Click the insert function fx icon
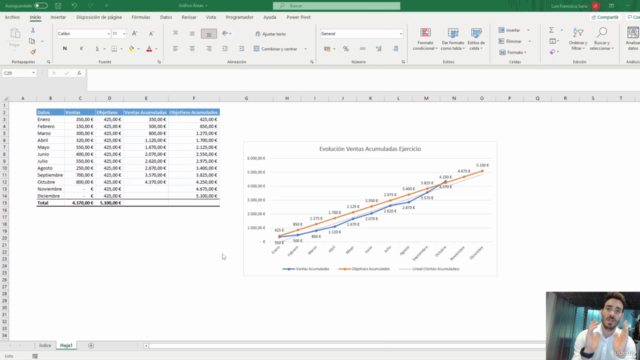640x360 pixels. pos(79,73)
